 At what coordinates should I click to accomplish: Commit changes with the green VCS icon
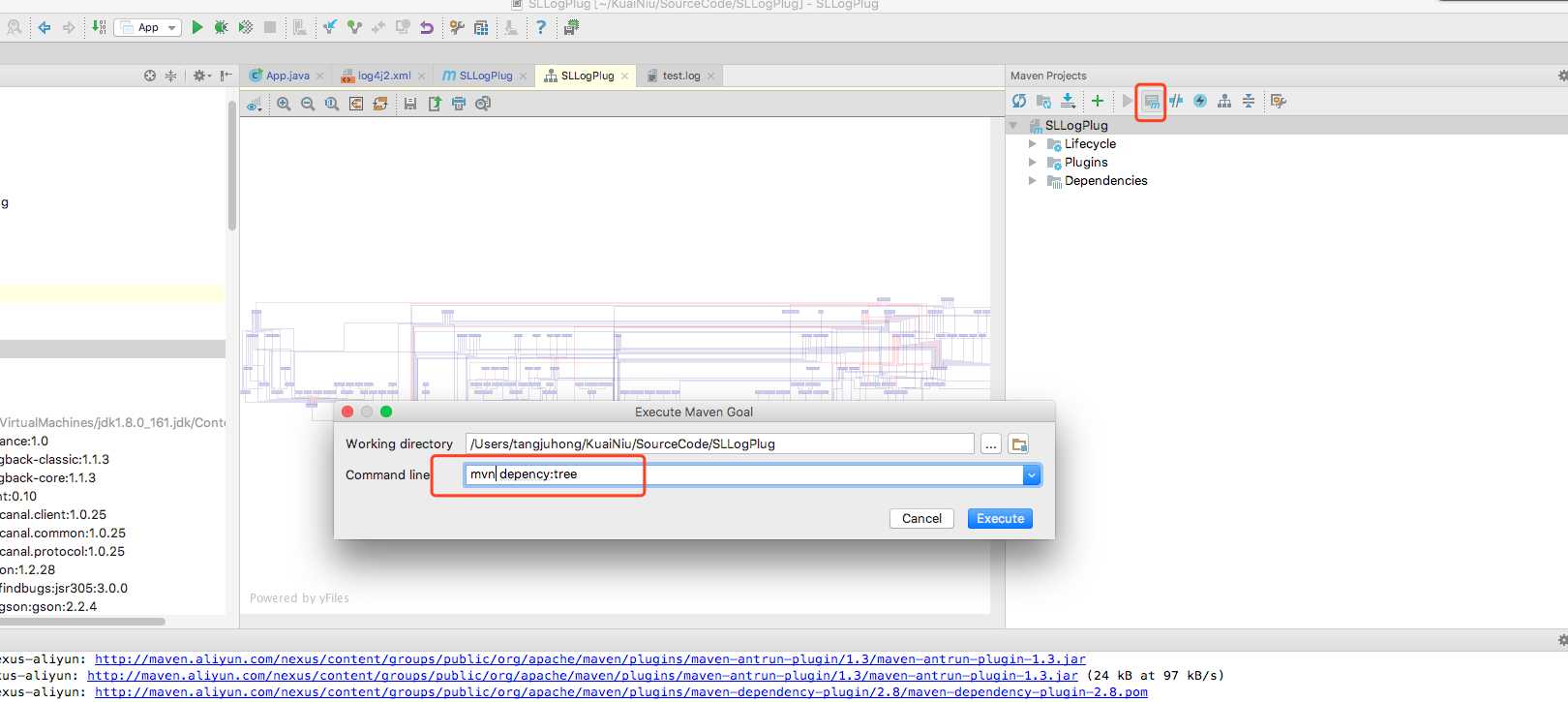[354, 27]
